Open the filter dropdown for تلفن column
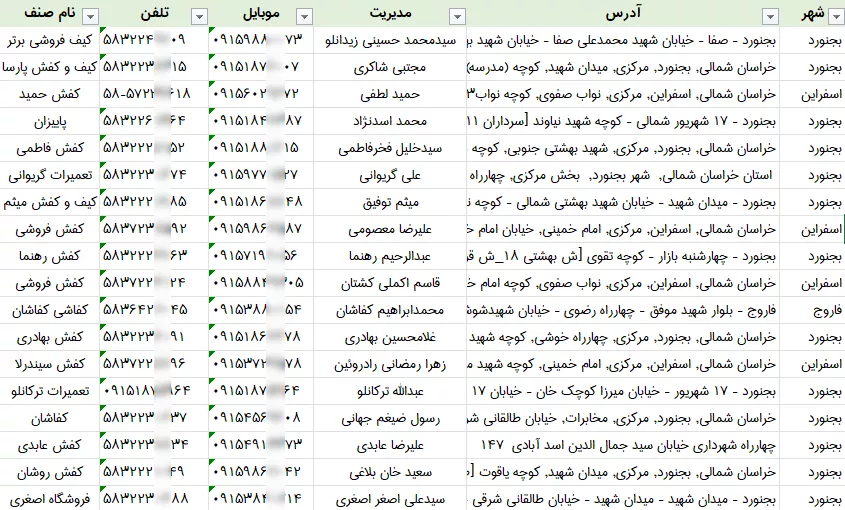 (199, 17)
